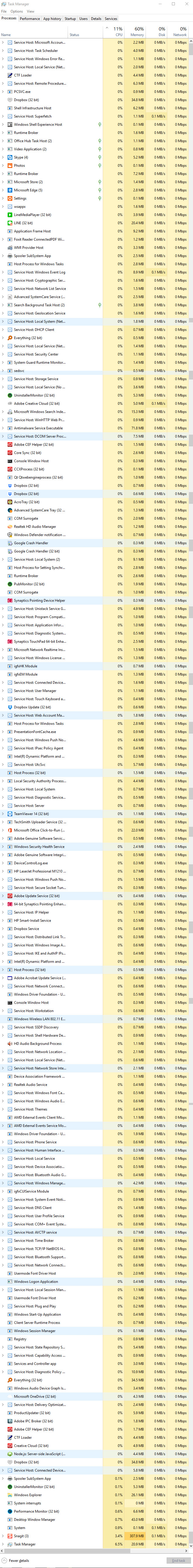The height and width of the screenshot is (1568, 193).
Task: Select the Settings process gear icon
Action: coord(10,198)
